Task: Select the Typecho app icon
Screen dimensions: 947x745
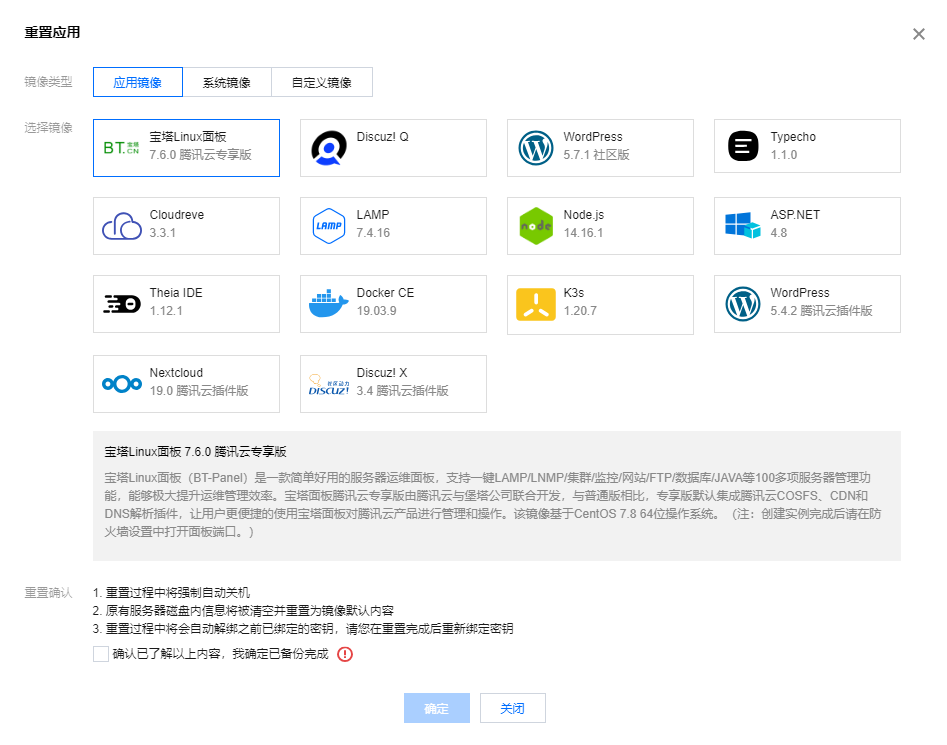Action: pos(743,148)
